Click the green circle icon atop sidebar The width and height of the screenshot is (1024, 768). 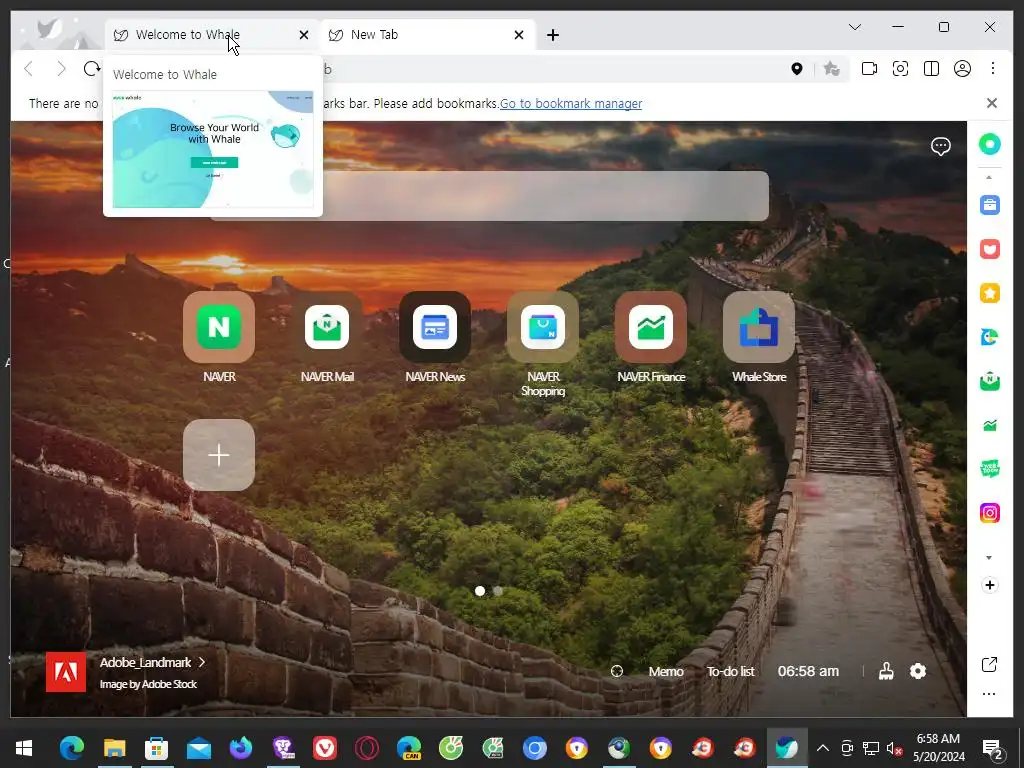[x=989, y=144]
